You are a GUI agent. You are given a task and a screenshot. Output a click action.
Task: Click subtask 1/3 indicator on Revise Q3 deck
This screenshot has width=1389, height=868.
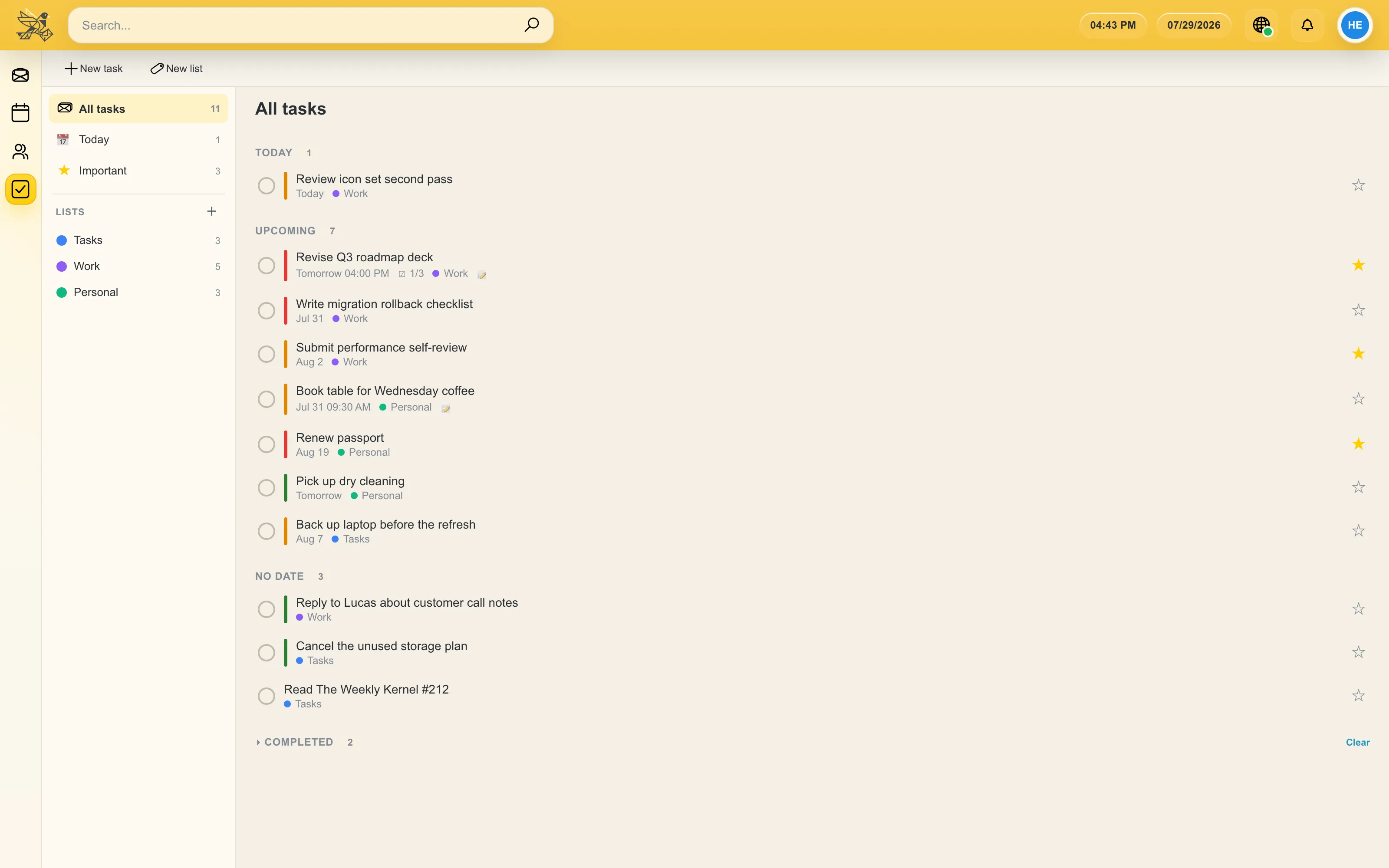[411, 274]
